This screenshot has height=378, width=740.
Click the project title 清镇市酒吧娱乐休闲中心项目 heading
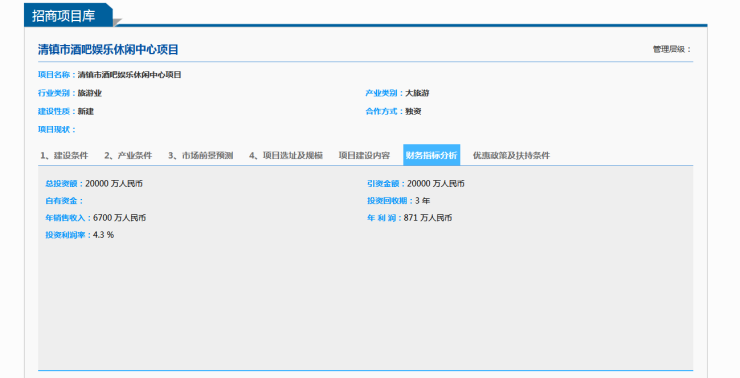[108, 50]
